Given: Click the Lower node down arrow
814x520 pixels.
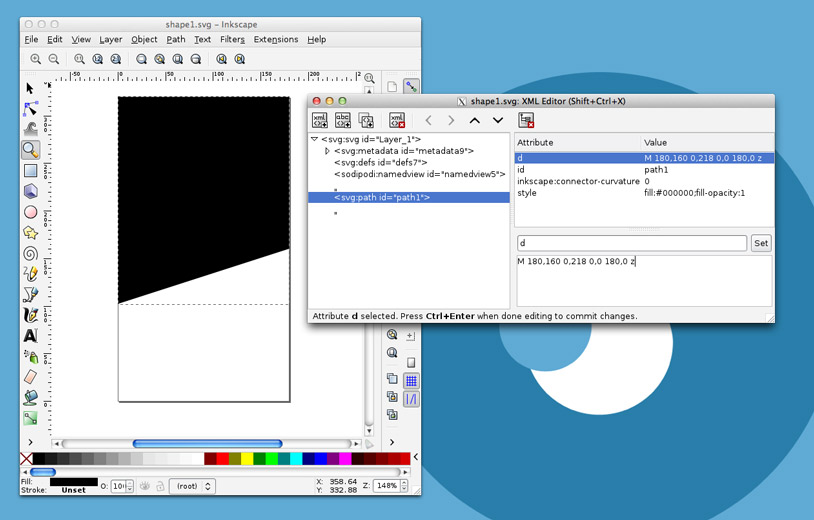Looking at the screenshot, I should (498, 120).
